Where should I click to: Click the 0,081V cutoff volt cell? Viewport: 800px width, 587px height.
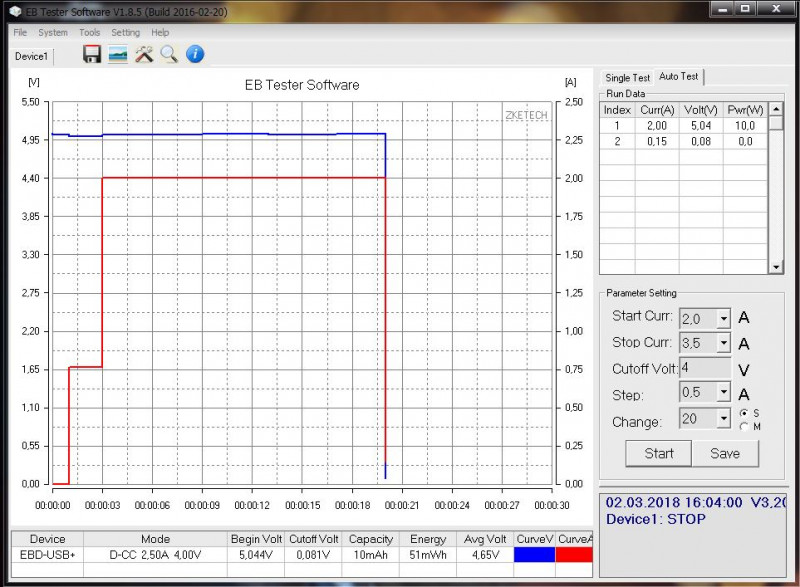[313, 554]
